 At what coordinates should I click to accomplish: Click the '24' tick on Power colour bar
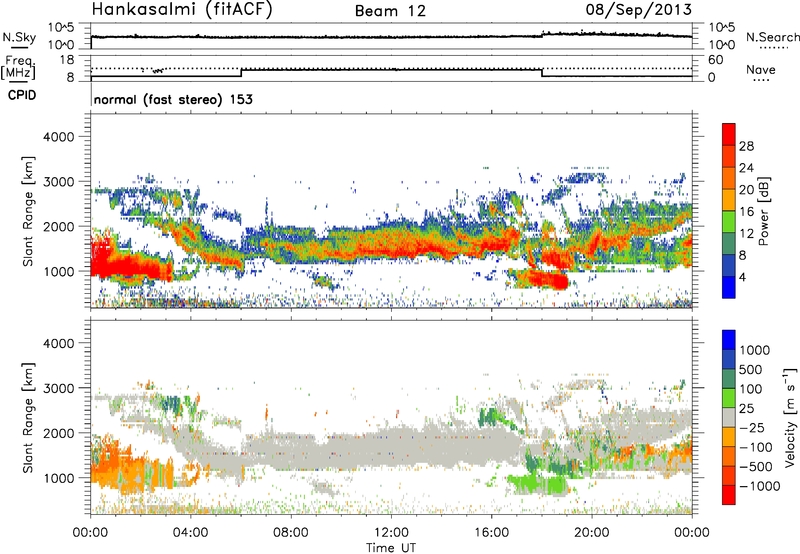tap(746, 168)
